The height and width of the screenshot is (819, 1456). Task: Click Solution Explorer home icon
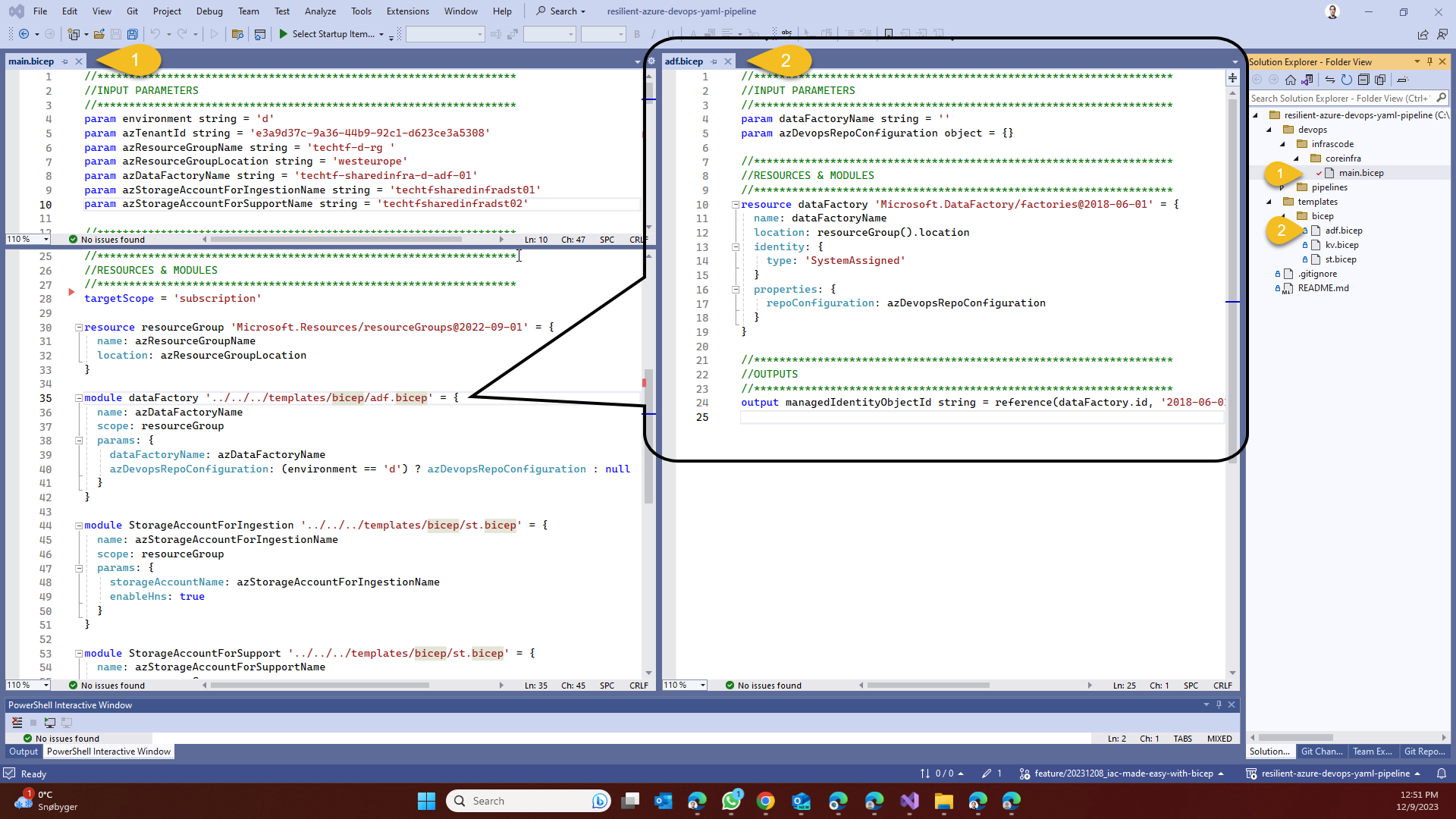click(x=1290, y=80)
